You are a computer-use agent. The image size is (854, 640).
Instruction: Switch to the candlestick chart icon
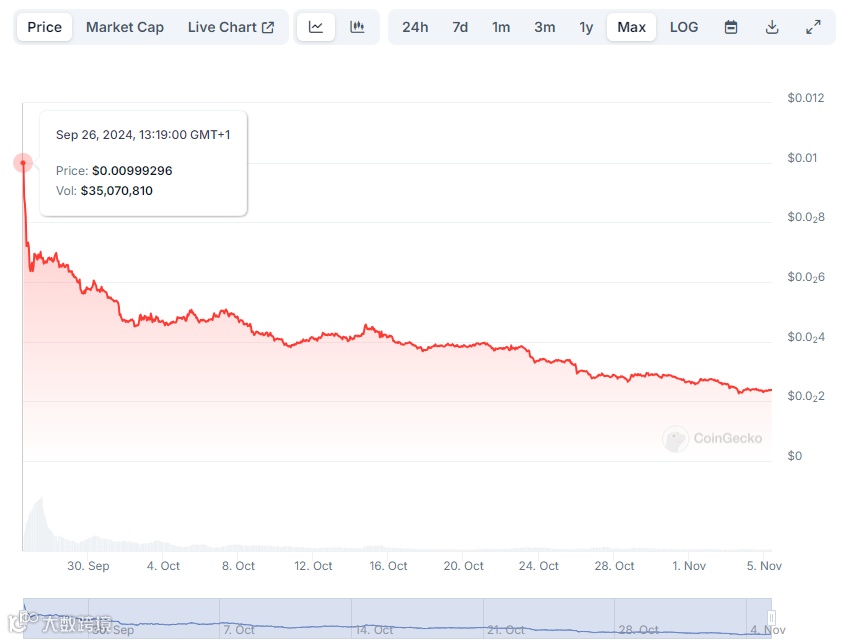[357, 27]
